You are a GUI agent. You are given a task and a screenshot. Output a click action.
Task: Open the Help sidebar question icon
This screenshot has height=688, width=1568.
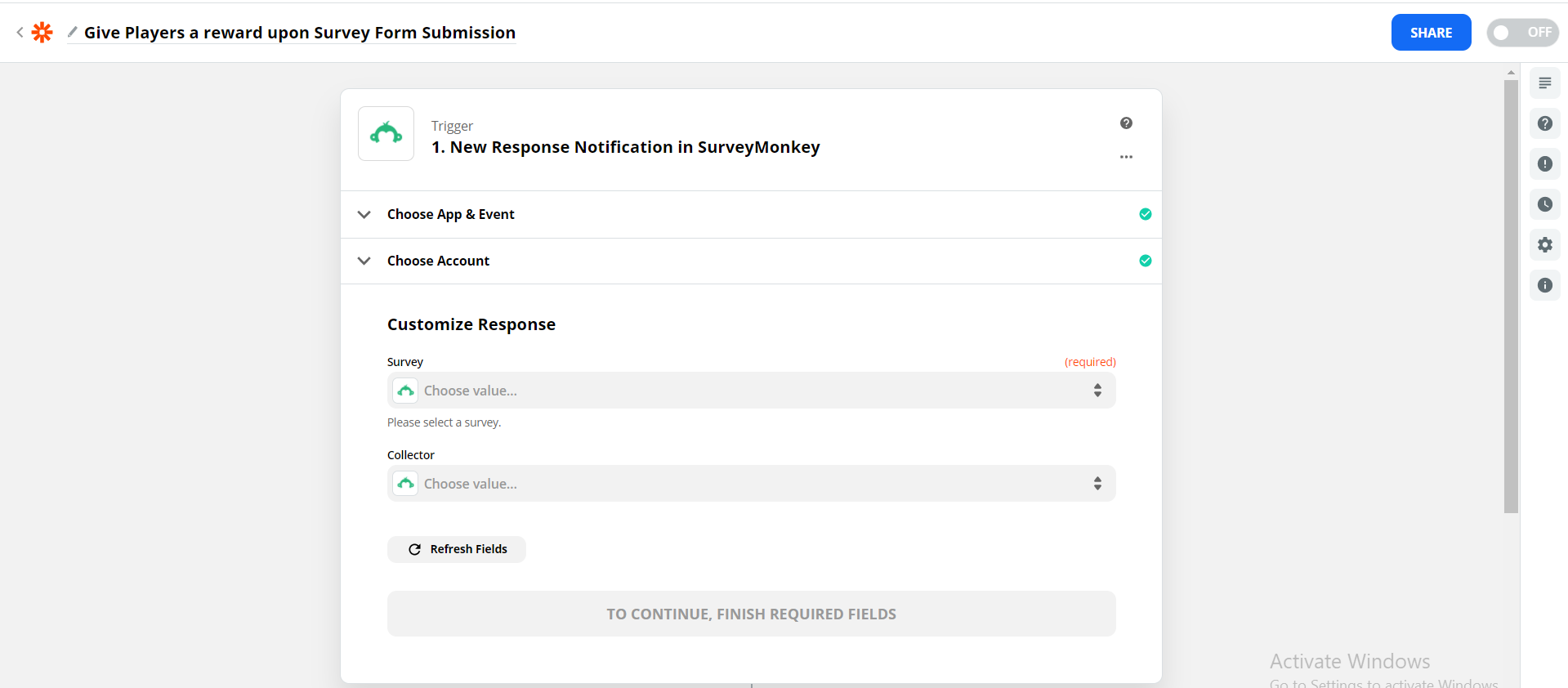pos(1544,123)
